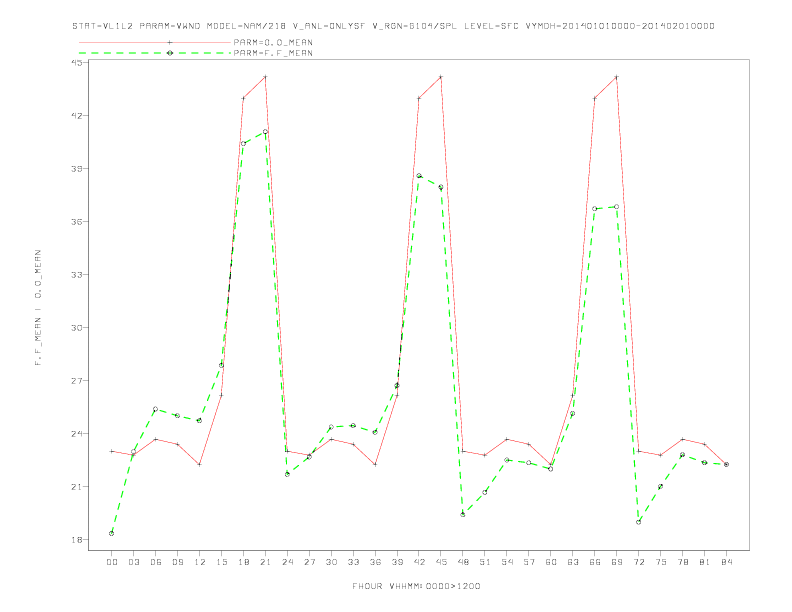This screenshot has width=792, height=612.
Task: Select forecast hour 18 on x-axis
Action: (243, 562)
